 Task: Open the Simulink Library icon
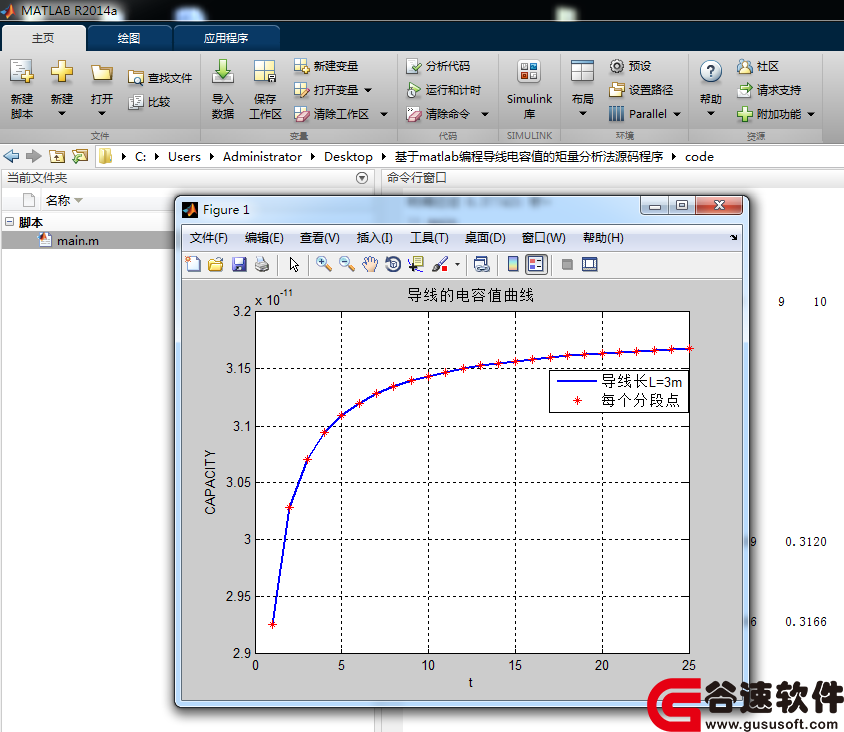pos(529,72)
